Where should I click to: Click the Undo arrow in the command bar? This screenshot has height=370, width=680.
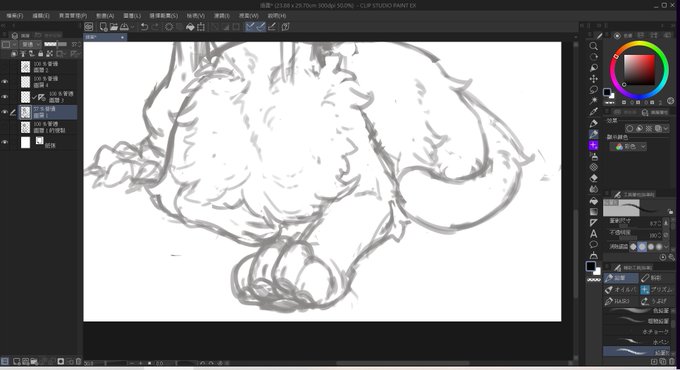144,27
